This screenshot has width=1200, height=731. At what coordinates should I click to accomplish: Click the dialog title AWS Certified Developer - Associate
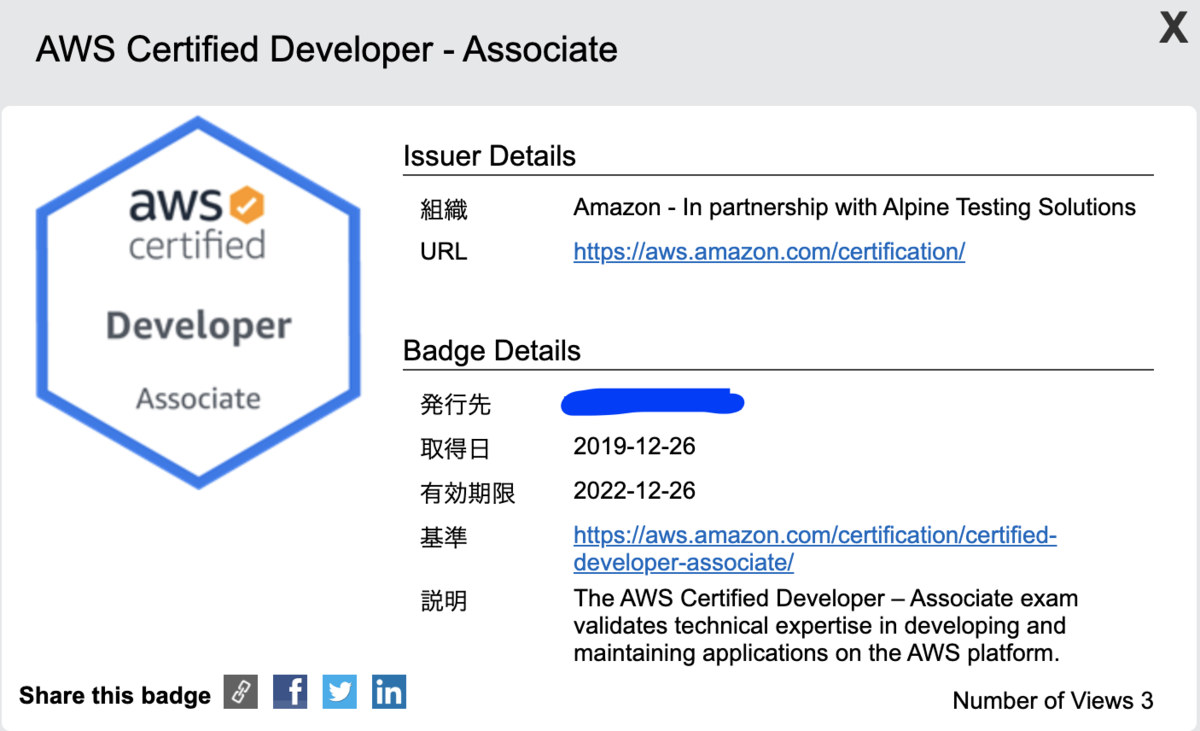(326, 49)
